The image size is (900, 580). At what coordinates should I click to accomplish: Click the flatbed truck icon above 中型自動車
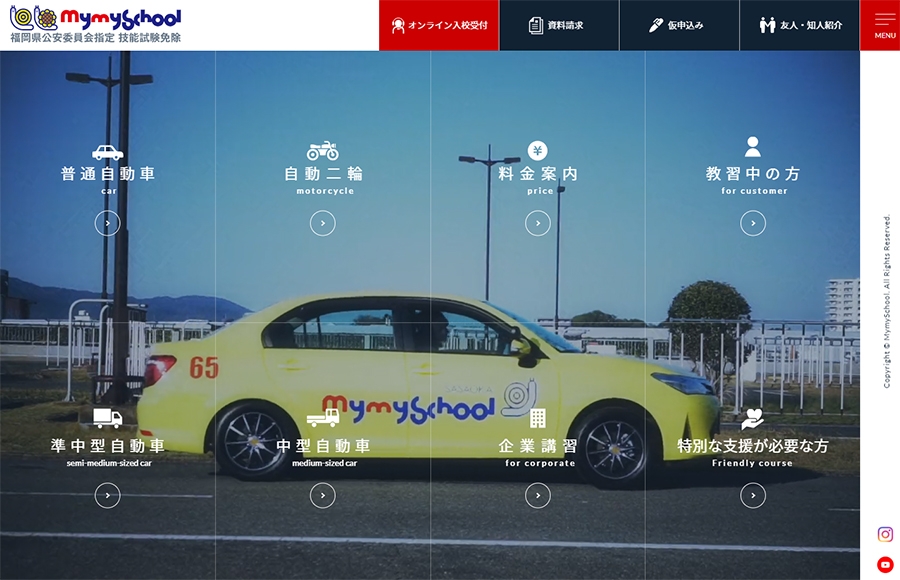click(x=323, y=417)
